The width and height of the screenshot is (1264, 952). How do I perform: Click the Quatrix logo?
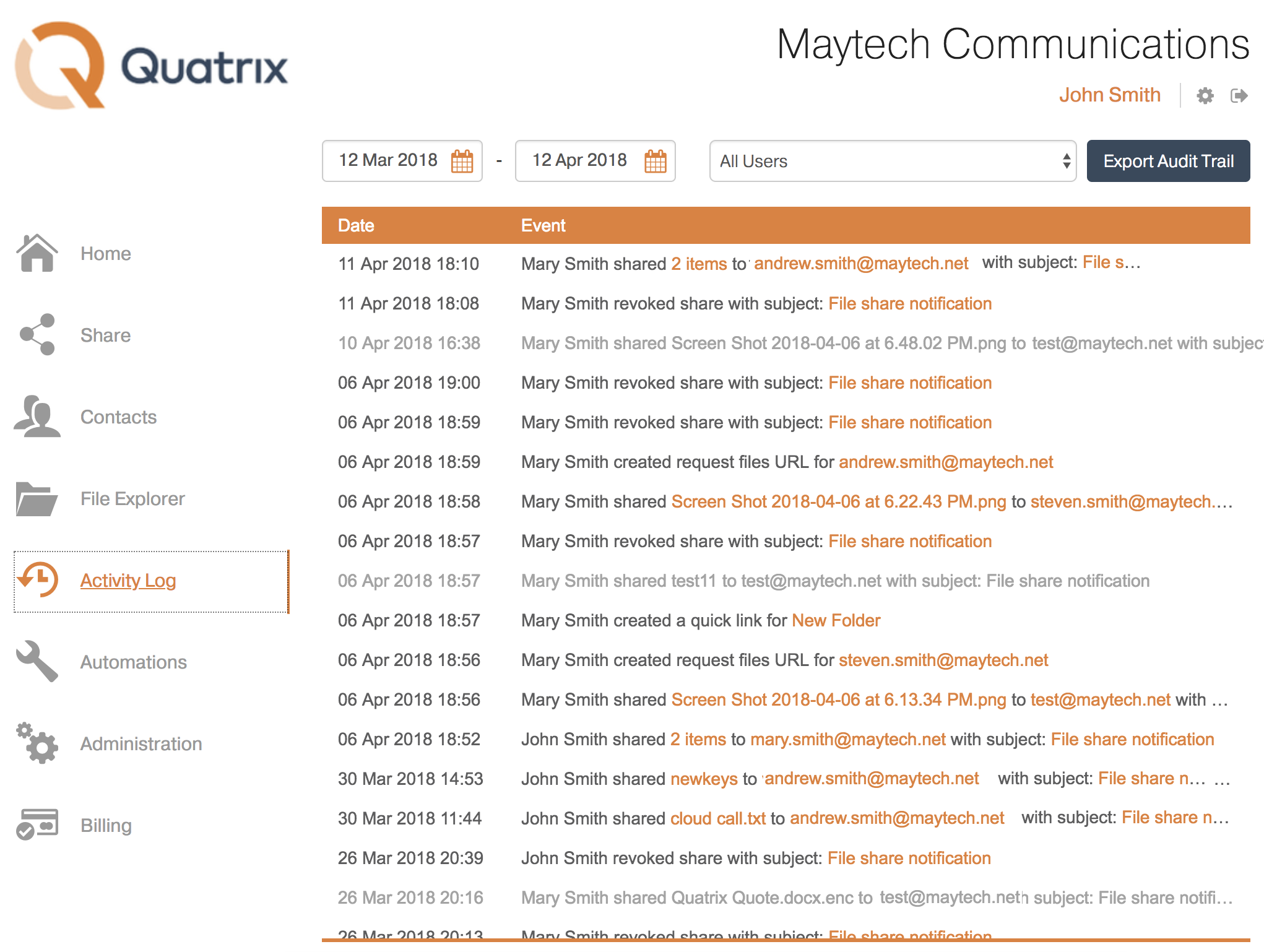pos(151,66)
